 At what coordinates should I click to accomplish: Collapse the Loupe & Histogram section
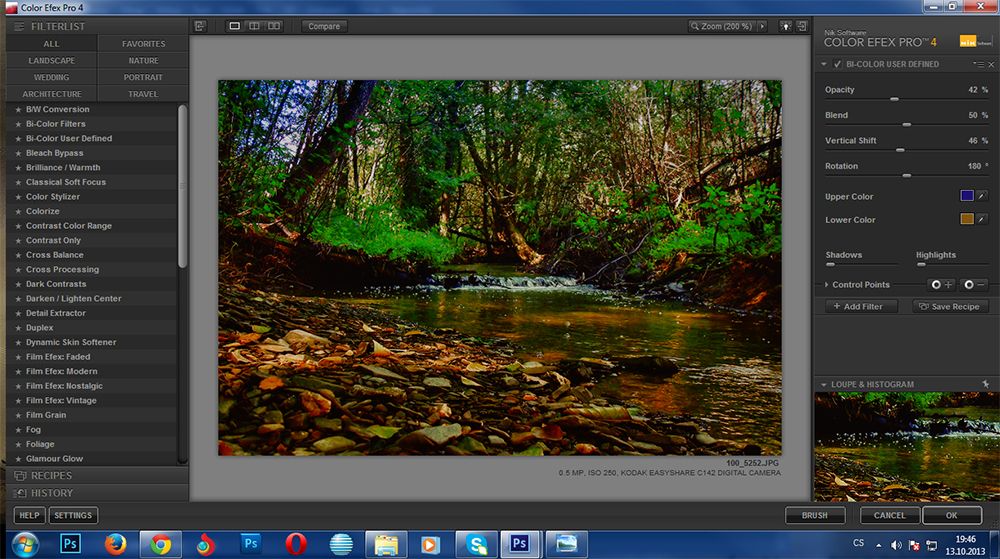823,384
